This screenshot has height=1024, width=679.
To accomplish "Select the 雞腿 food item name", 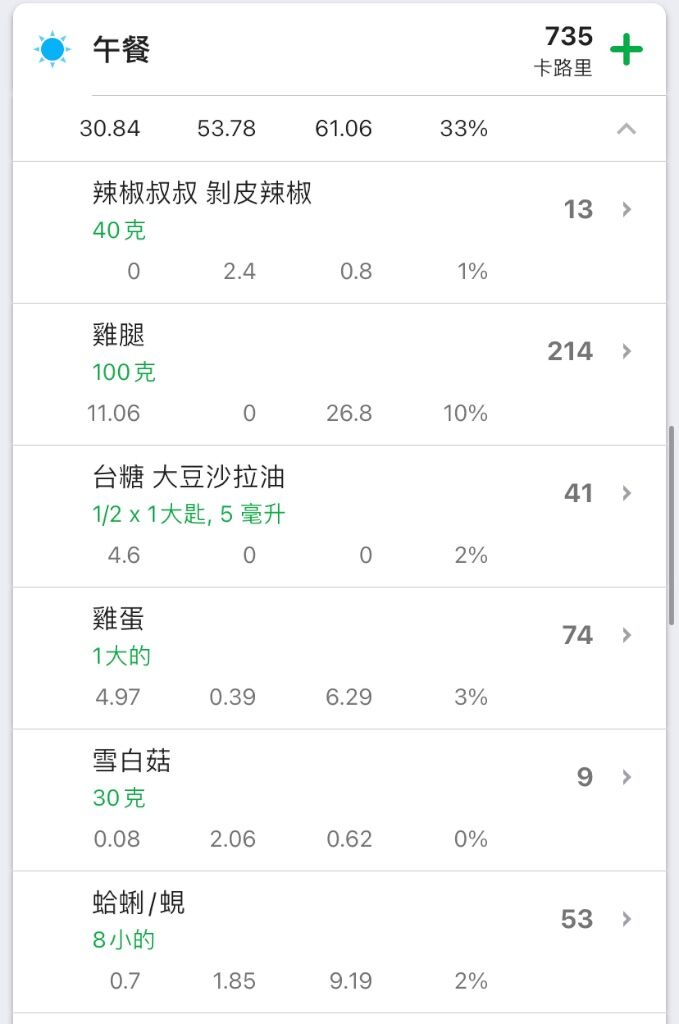I will pos(118,335).
